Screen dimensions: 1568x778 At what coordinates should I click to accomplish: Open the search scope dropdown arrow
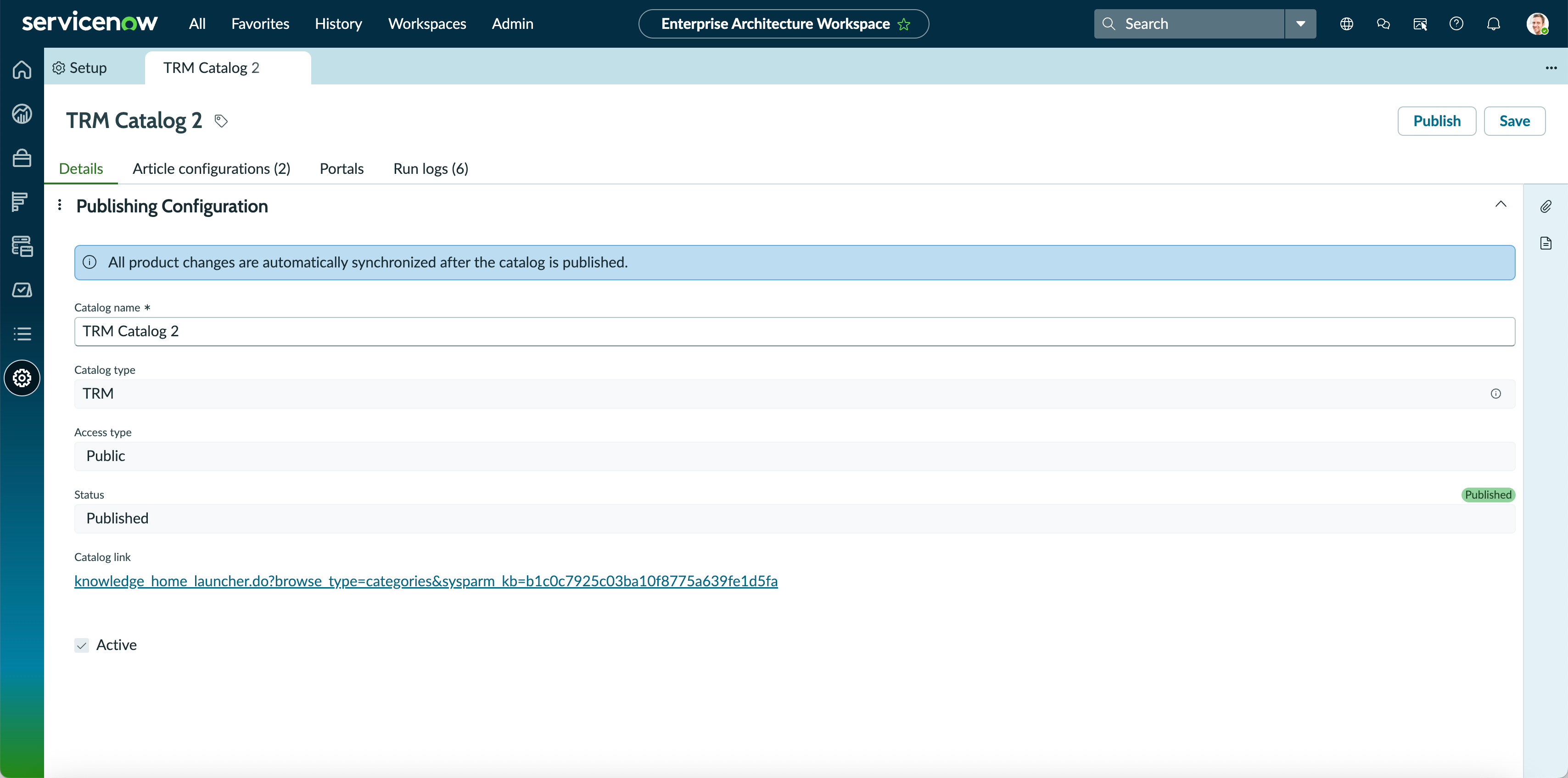coord(1300,24)
